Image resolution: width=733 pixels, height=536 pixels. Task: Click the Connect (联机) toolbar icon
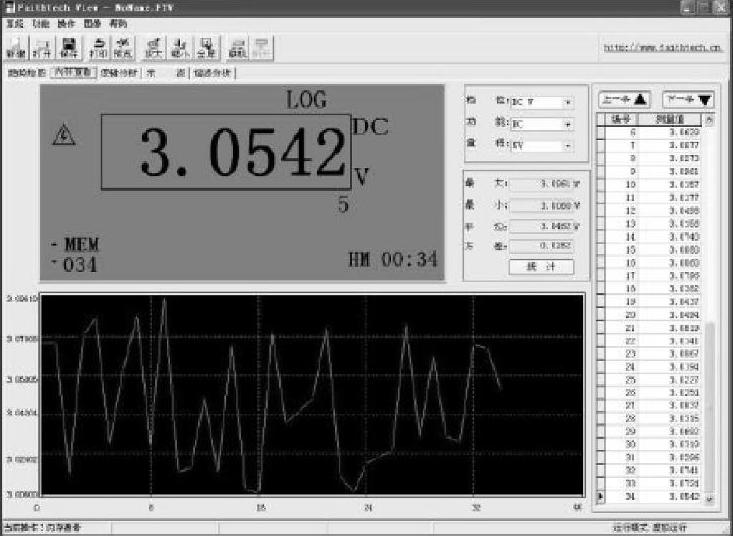237,46
